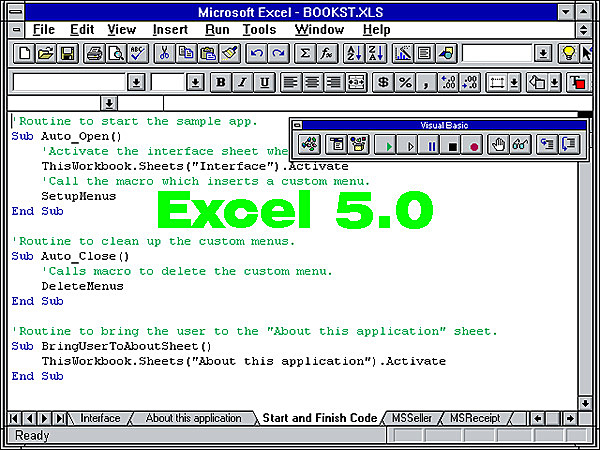The height and width of the screenshot is (450, 600).
Task: Apply Percent style icon
Action: 405,82
